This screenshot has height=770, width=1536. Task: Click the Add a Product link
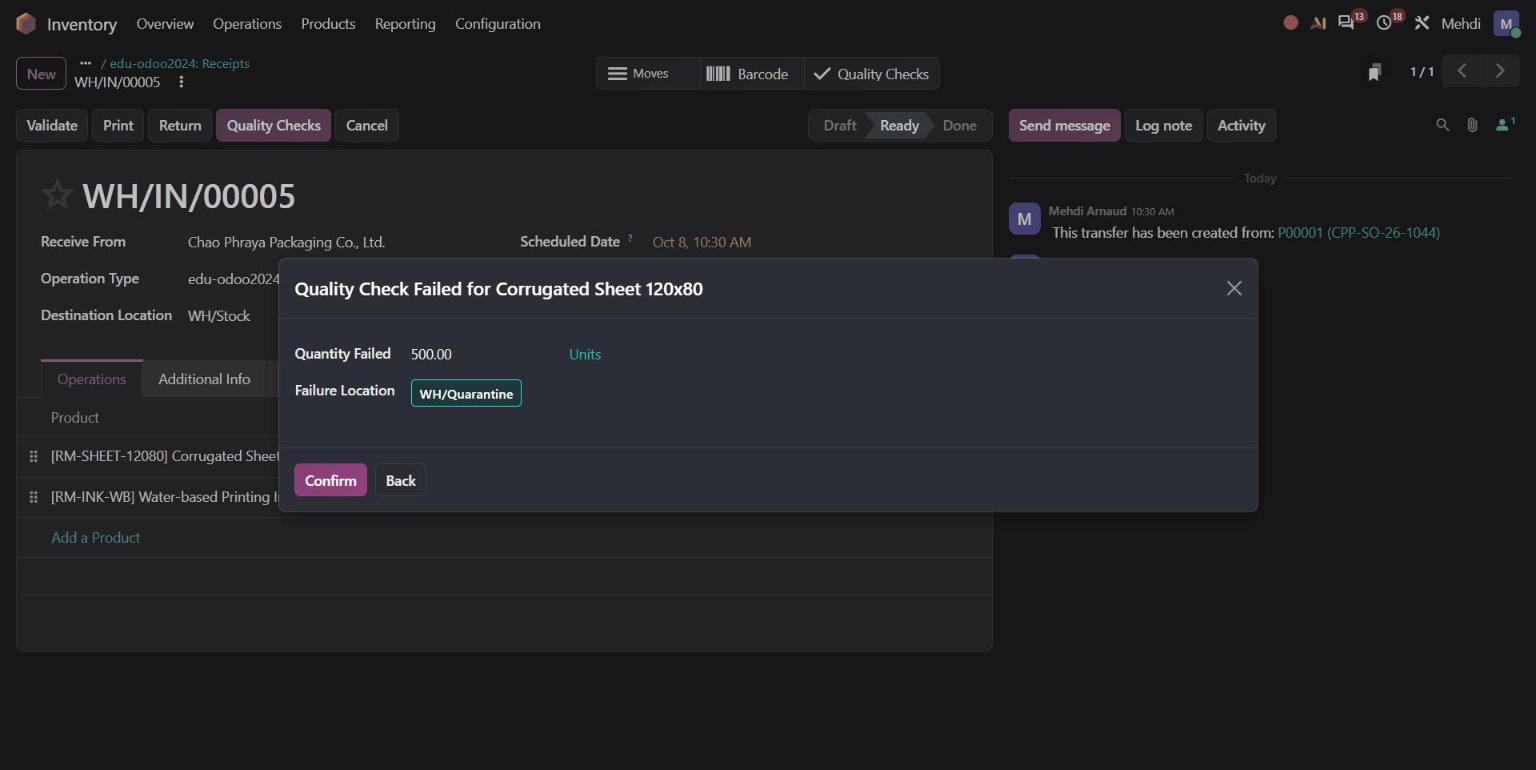[96, 537]
